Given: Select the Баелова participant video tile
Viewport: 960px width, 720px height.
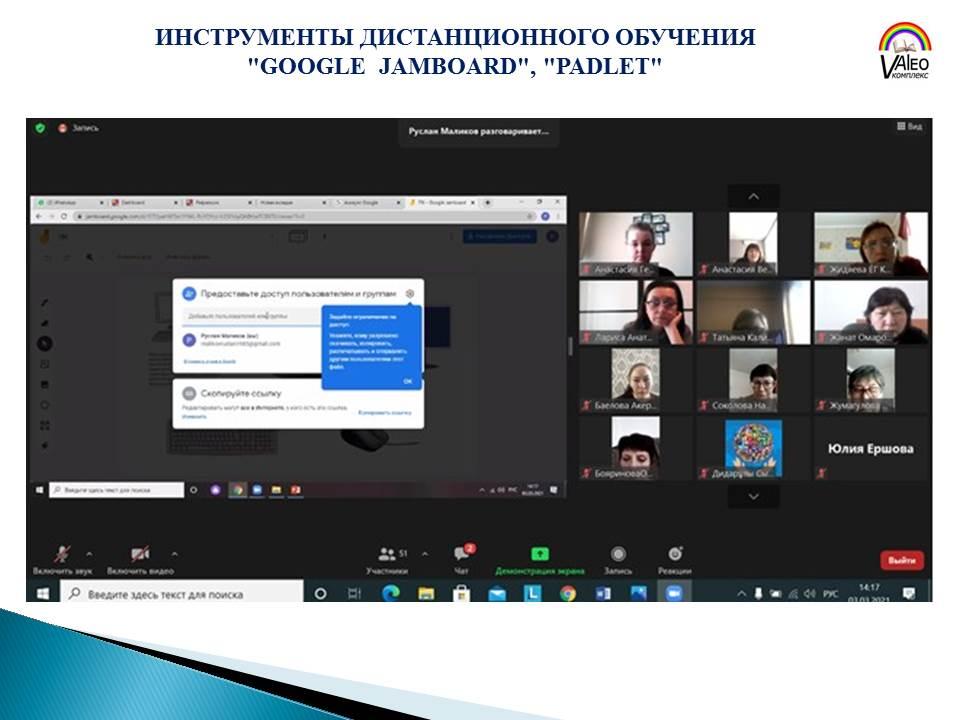Looking at the screenshot, I should (636, 380).
